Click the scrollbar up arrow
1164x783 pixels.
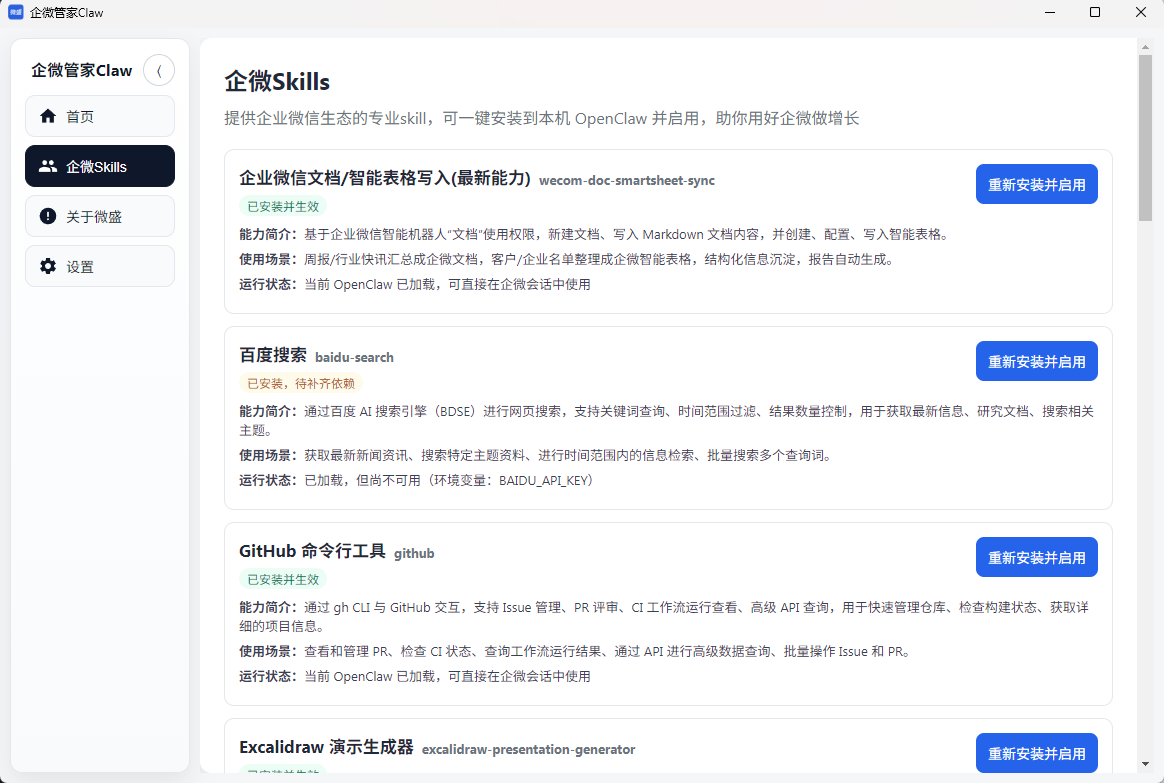[x=1145, y=46]
